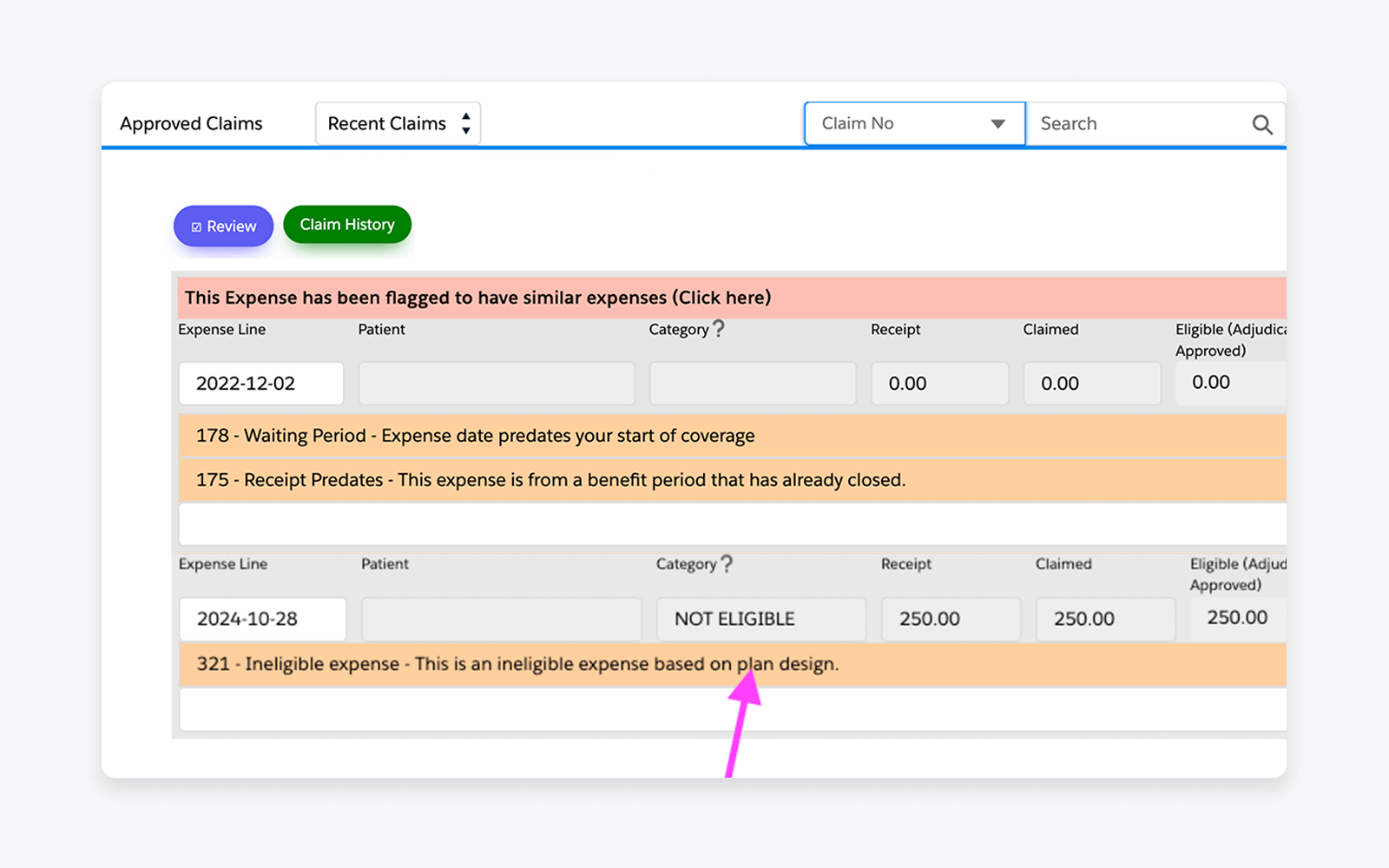
Task: Click inside the Search text field
Action: point(1129,123)
